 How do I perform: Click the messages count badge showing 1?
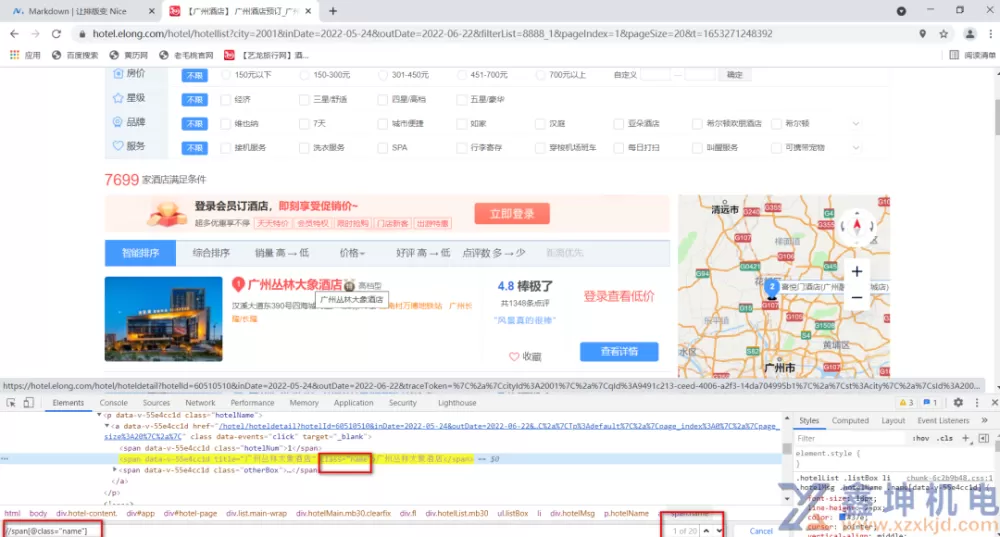(x=930, y=402)
